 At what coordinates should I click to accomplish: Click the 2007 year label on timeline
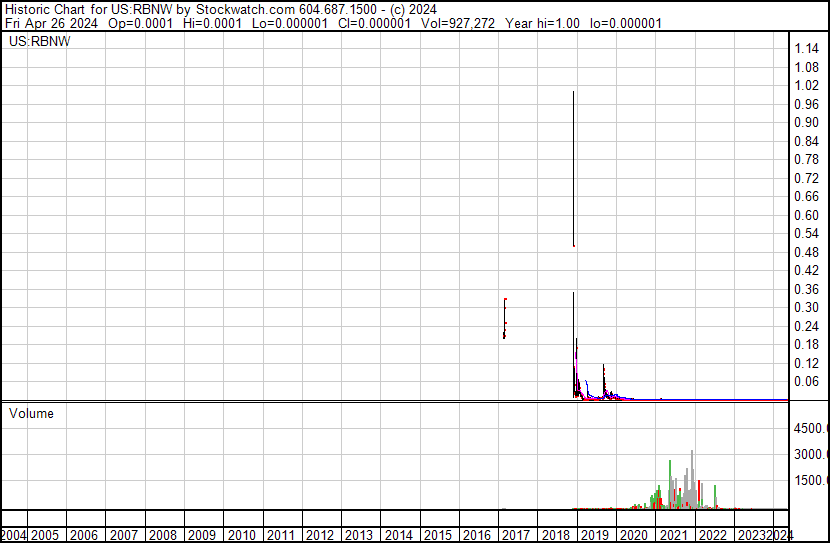(123, 535)
